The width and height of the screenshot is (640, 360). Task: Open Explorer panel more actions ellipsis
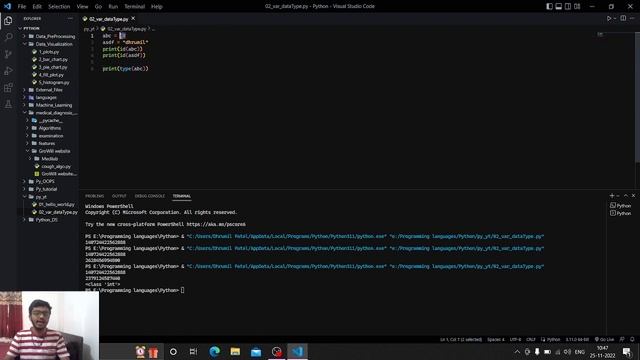tap(70, 18)
